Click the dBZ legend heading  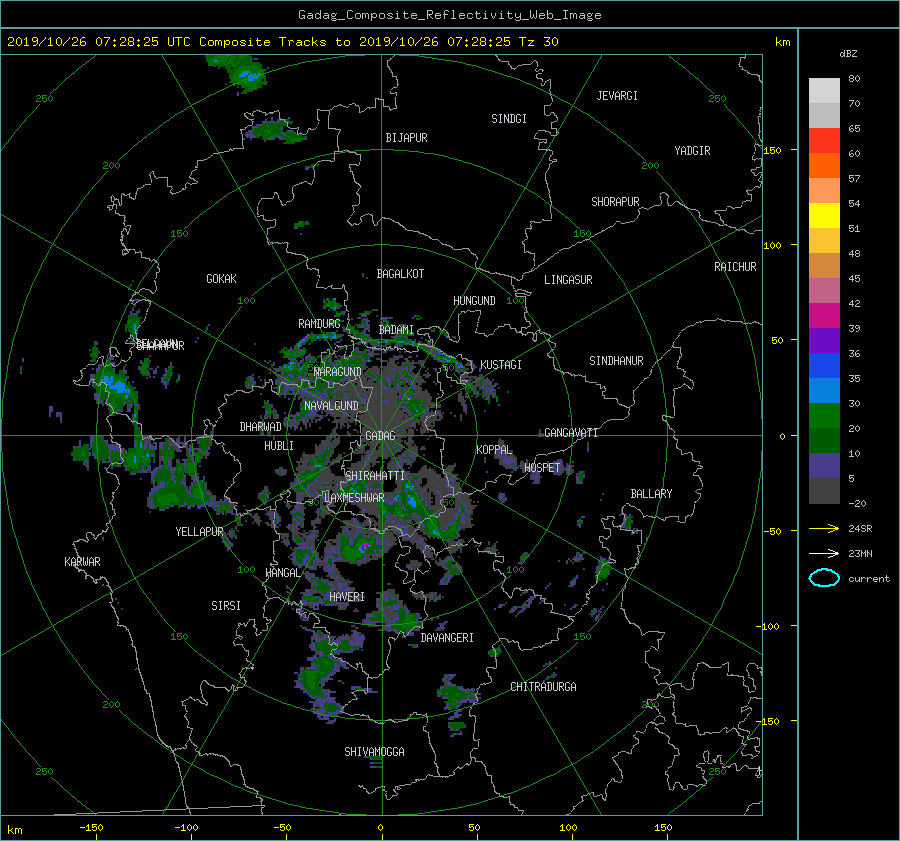click(x=848, y=53)
